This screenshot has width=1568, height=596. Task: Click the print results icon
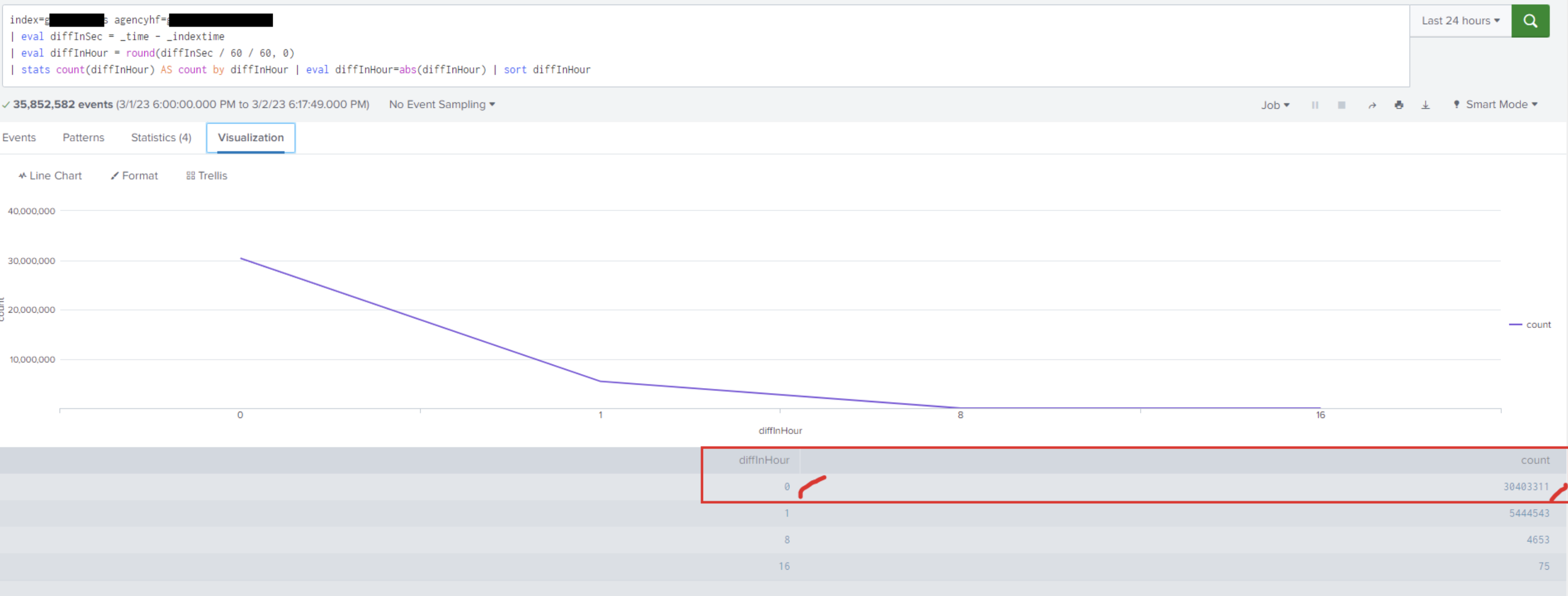[x=1399, y=105]
